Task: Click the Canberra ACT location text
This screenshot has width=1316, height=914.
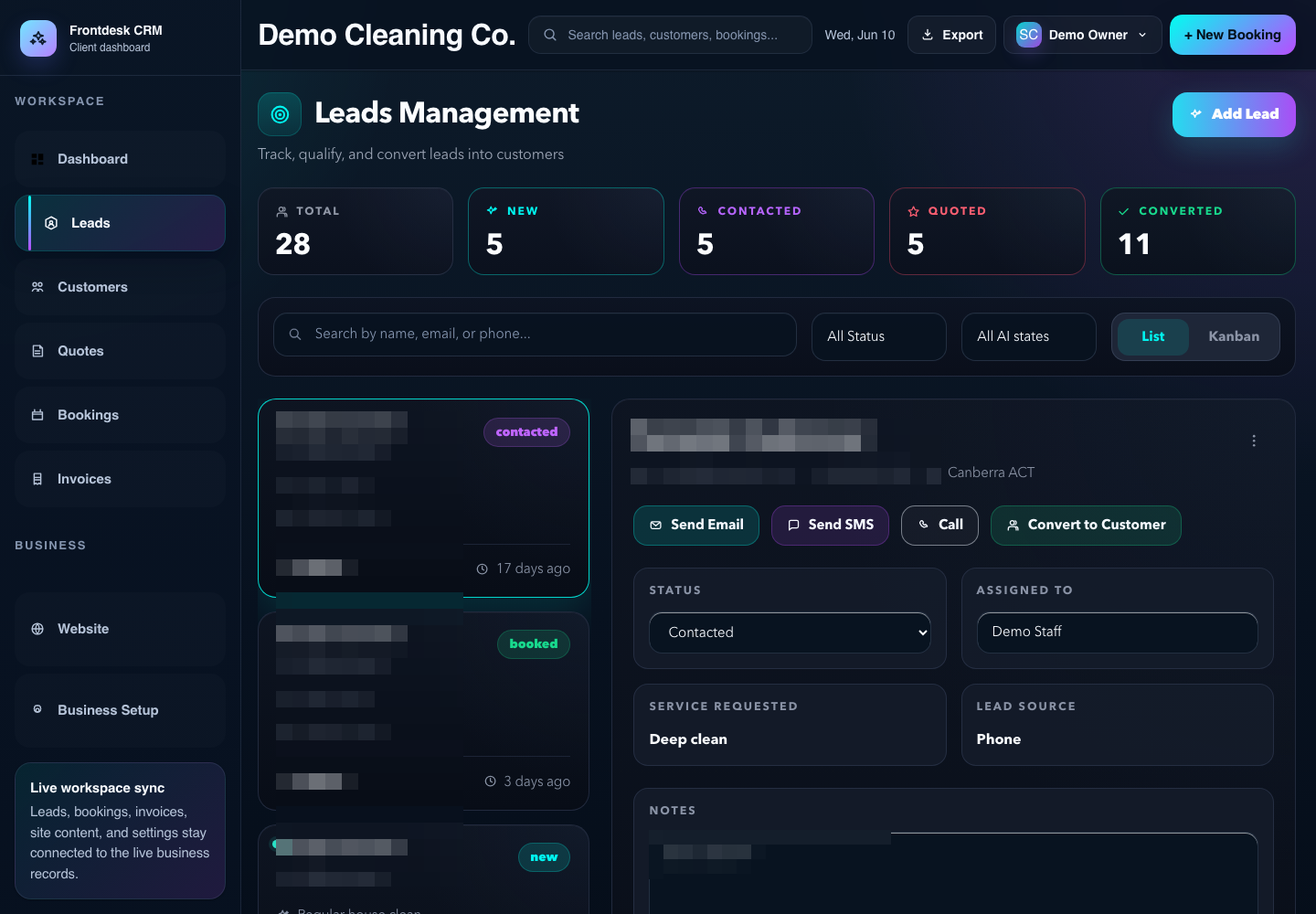Action: pos(991,473)
